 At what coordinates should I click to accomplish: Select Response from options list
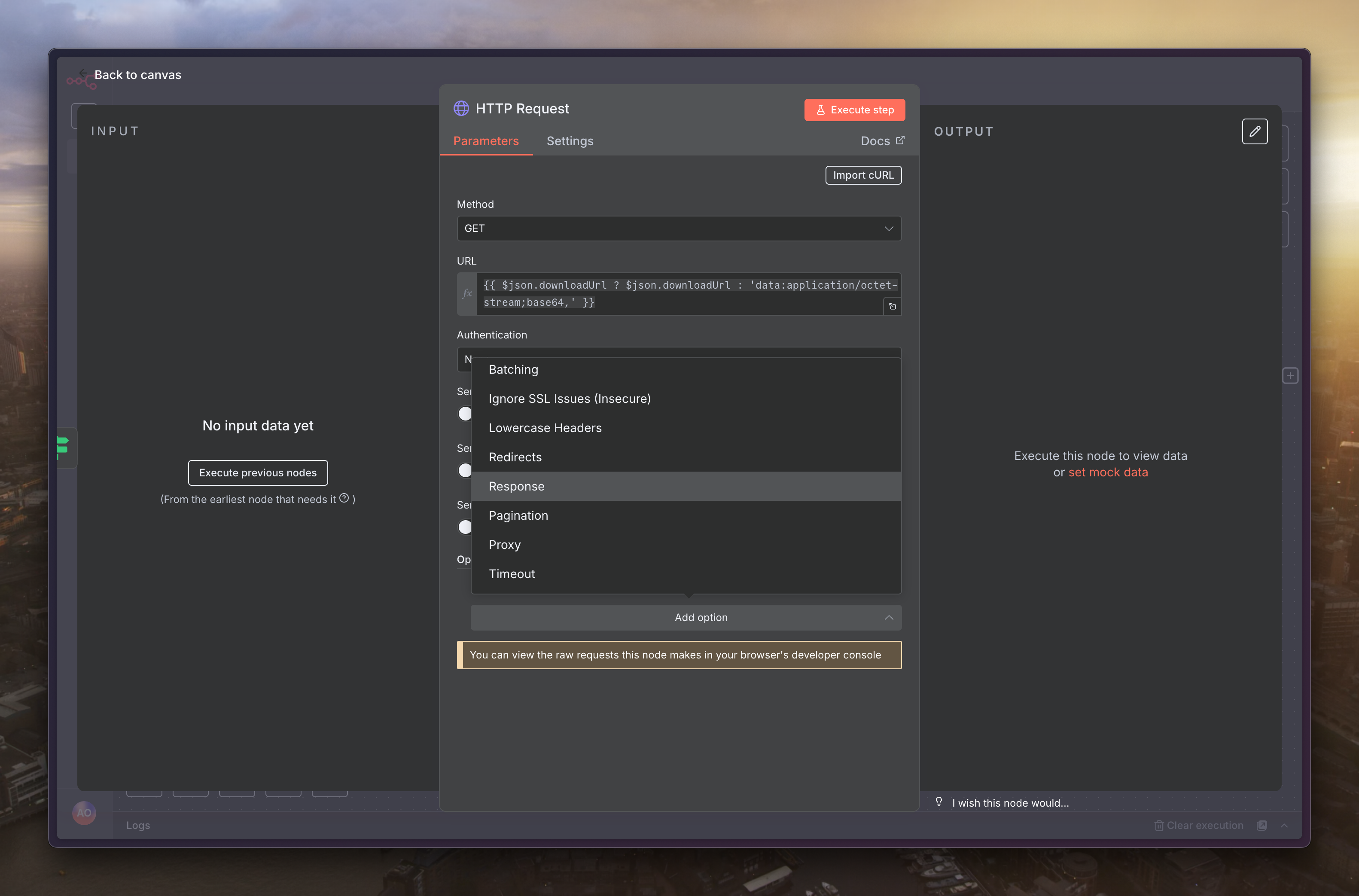(516, 486)
